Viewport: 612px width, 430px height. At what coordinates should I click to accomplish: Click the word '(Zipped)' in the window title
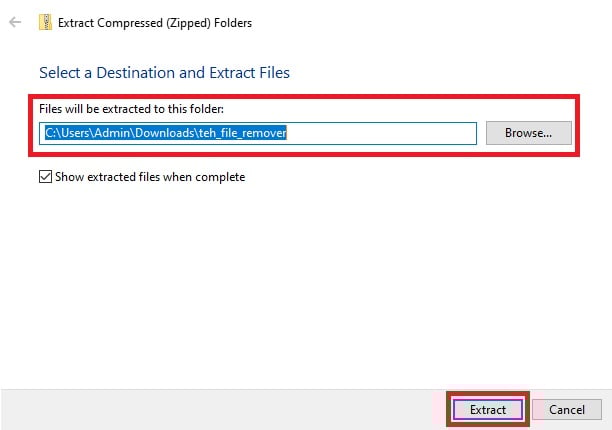coord(189,23)
